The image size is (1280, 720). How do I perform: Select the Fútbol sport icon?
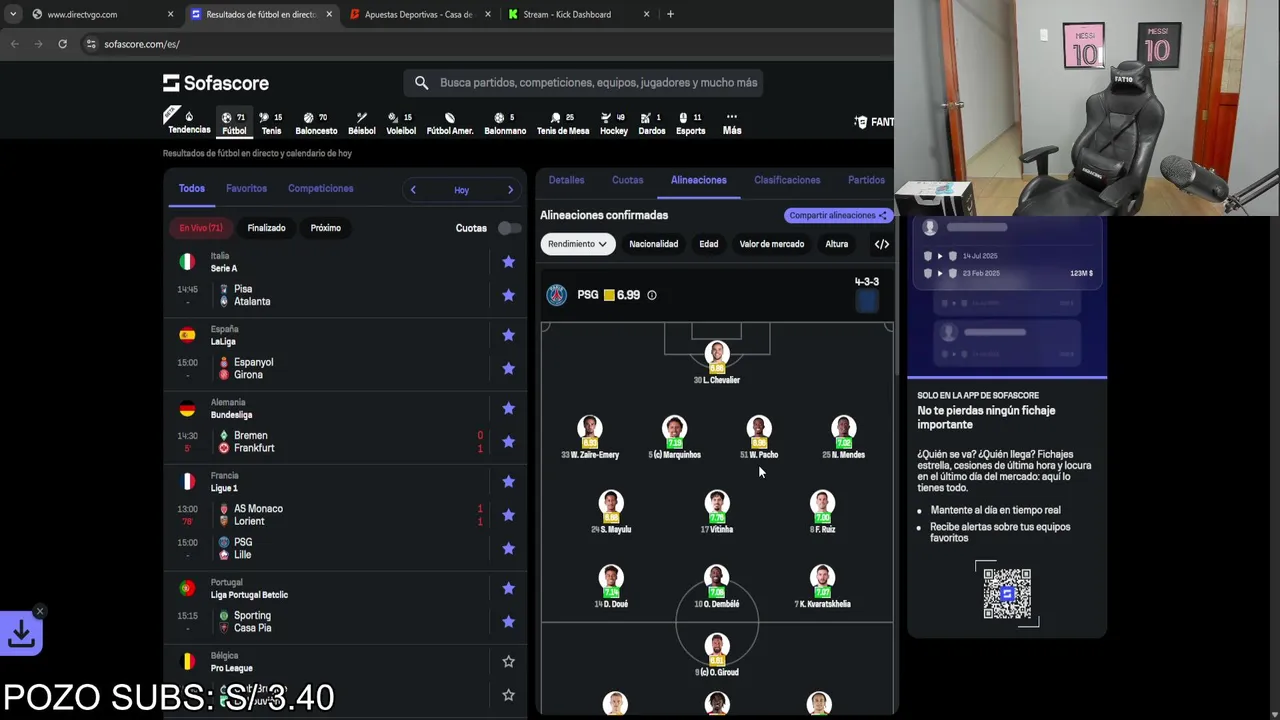(x=234, y=123)
